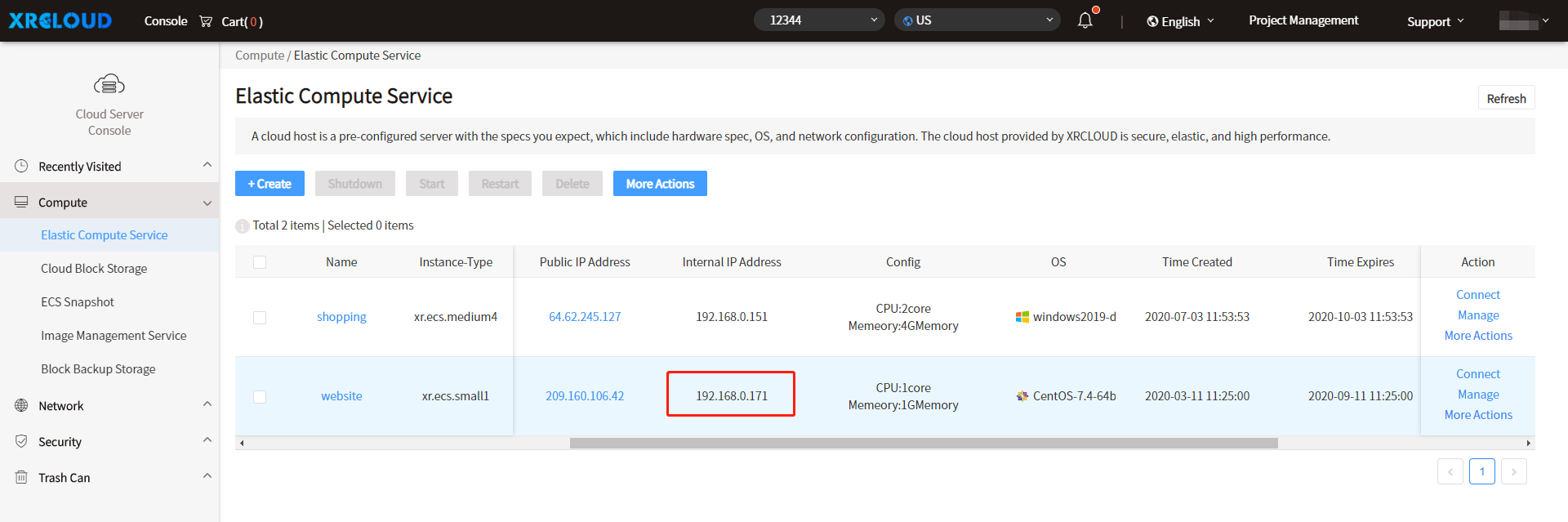The width and height of the screenshot is (1568, 522).
Task: Tick the select-all checkbox in table header
Action: point(260,262)
